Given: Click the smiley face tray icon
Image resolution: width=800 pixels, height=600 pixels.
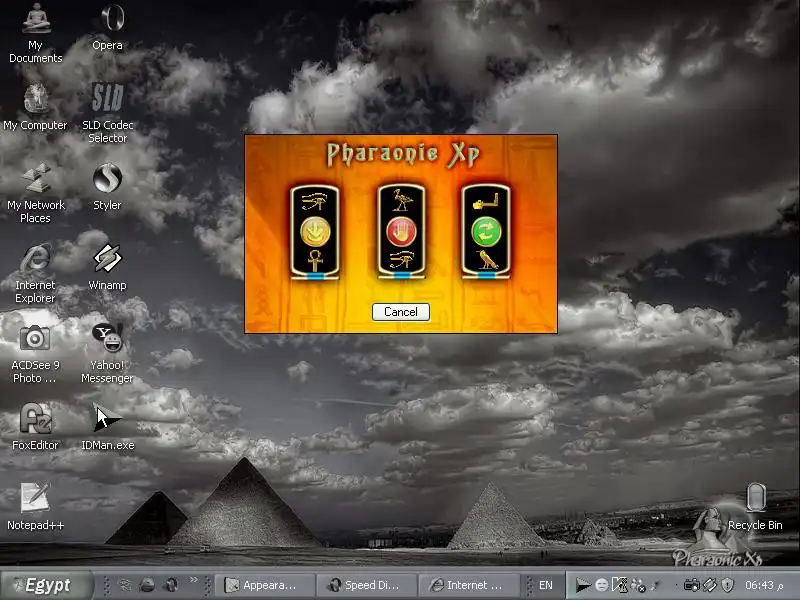Looking at the screenshot, I should pyautogui.click(x=602, y=585).
